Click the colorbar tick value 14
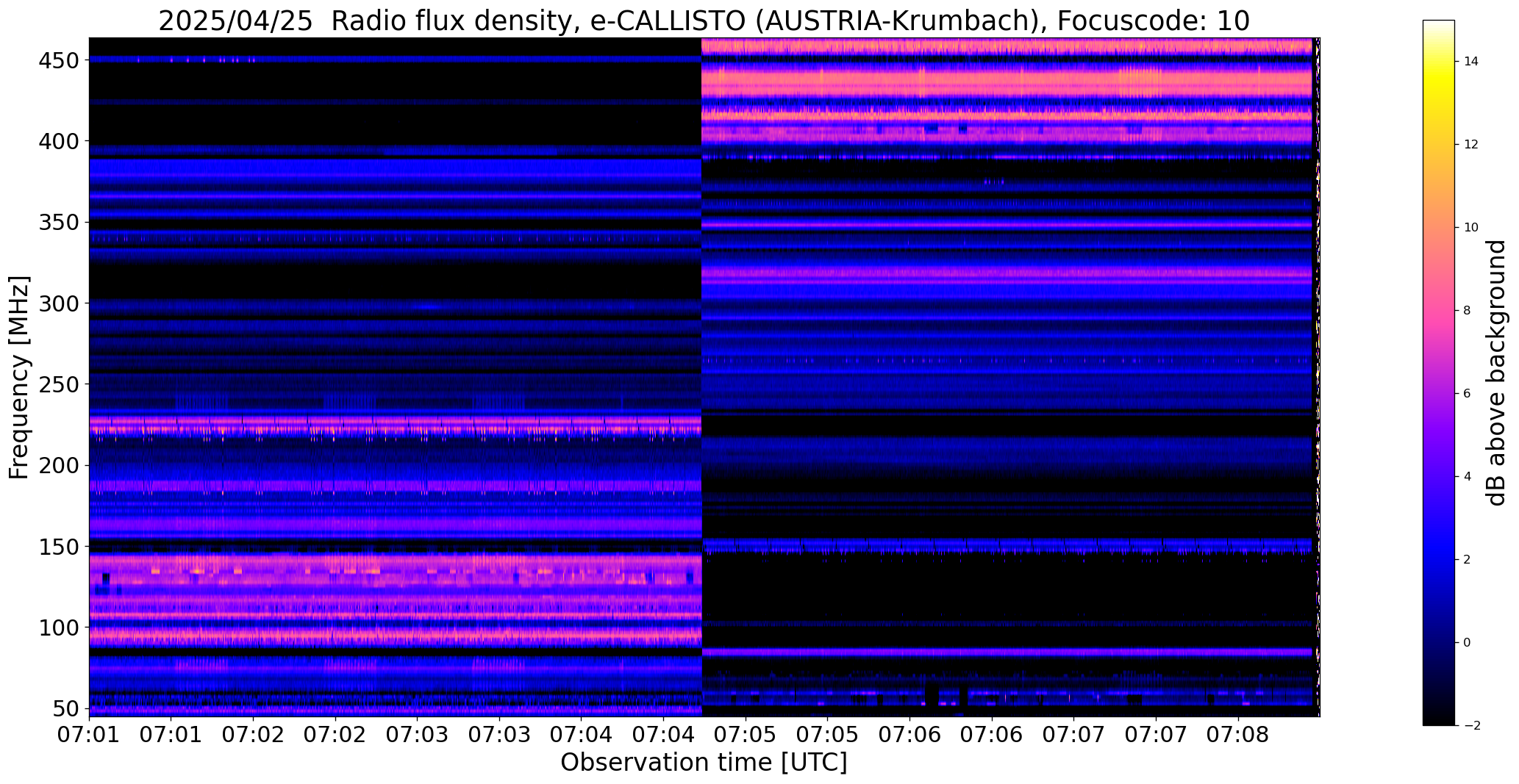 [x=1471, y=62]
